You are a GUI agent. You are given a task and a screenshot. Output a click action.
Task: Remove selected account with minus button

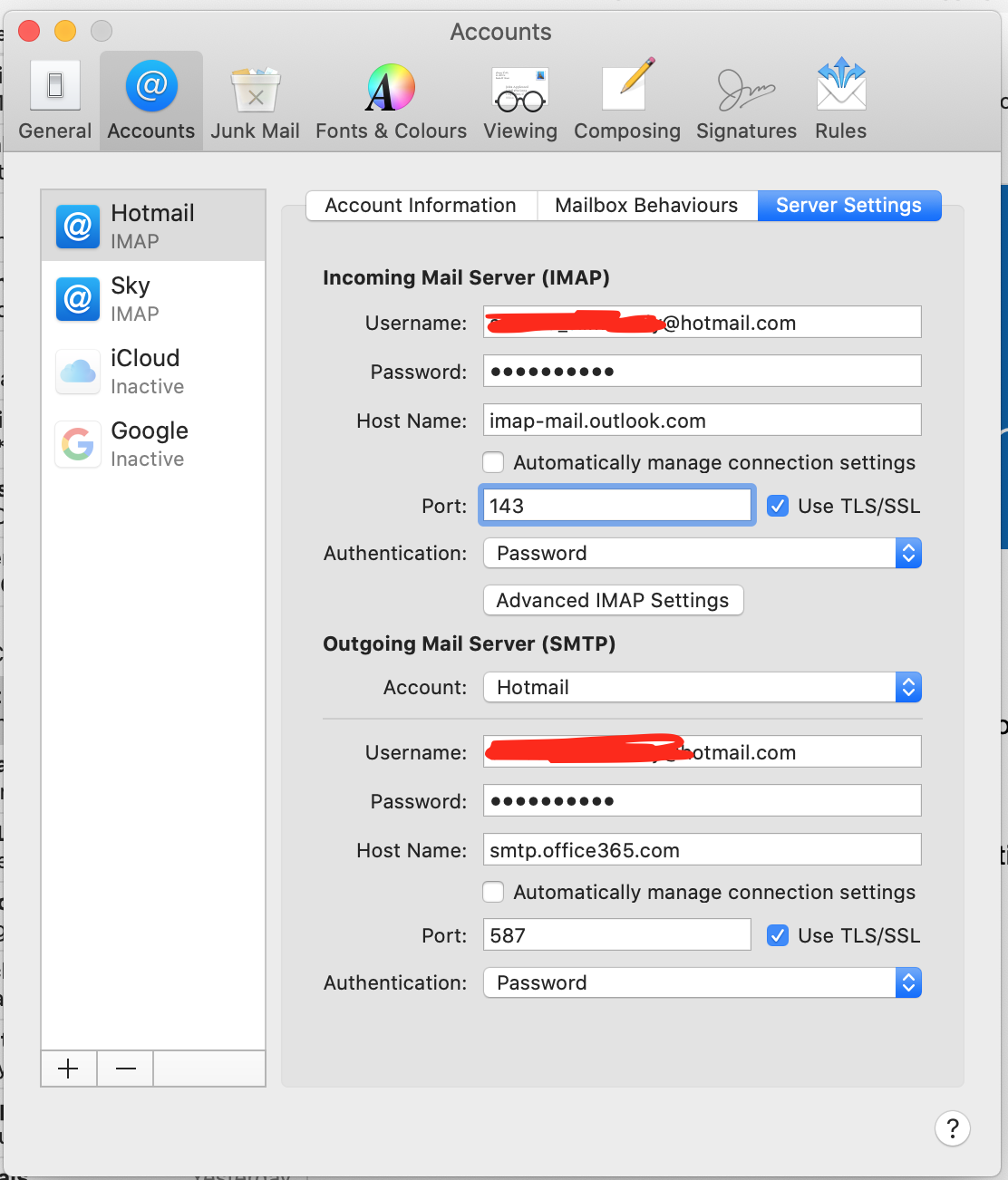pos(126,1069)
